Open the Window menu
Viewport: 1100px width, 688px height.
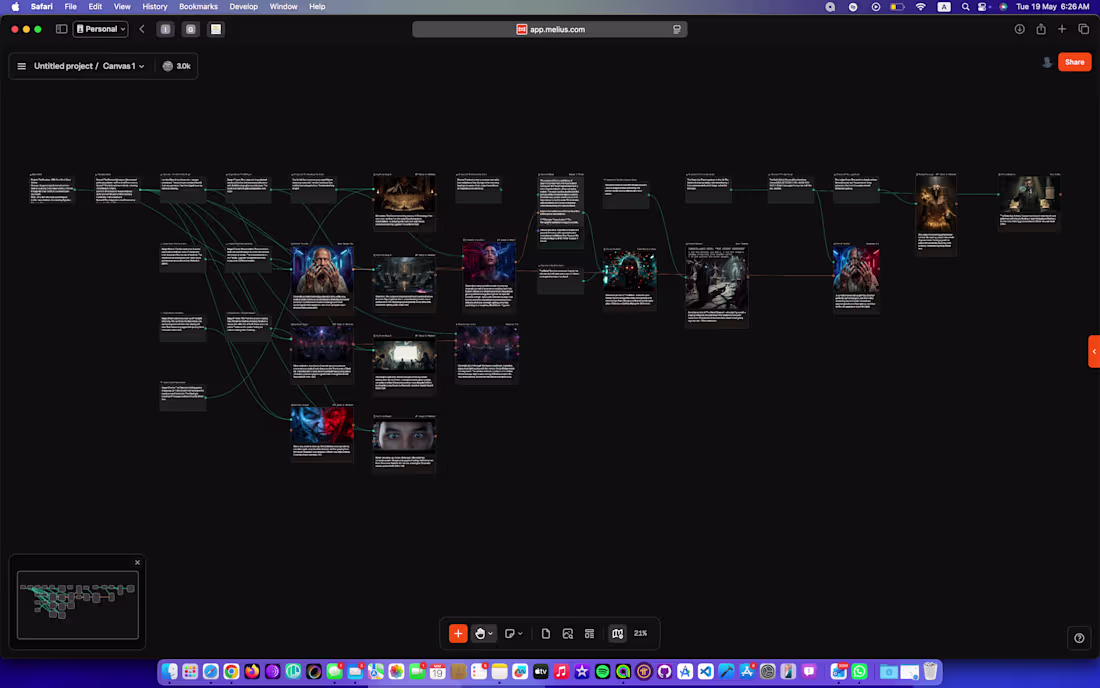pyautogui.click(x=283, y=6)
